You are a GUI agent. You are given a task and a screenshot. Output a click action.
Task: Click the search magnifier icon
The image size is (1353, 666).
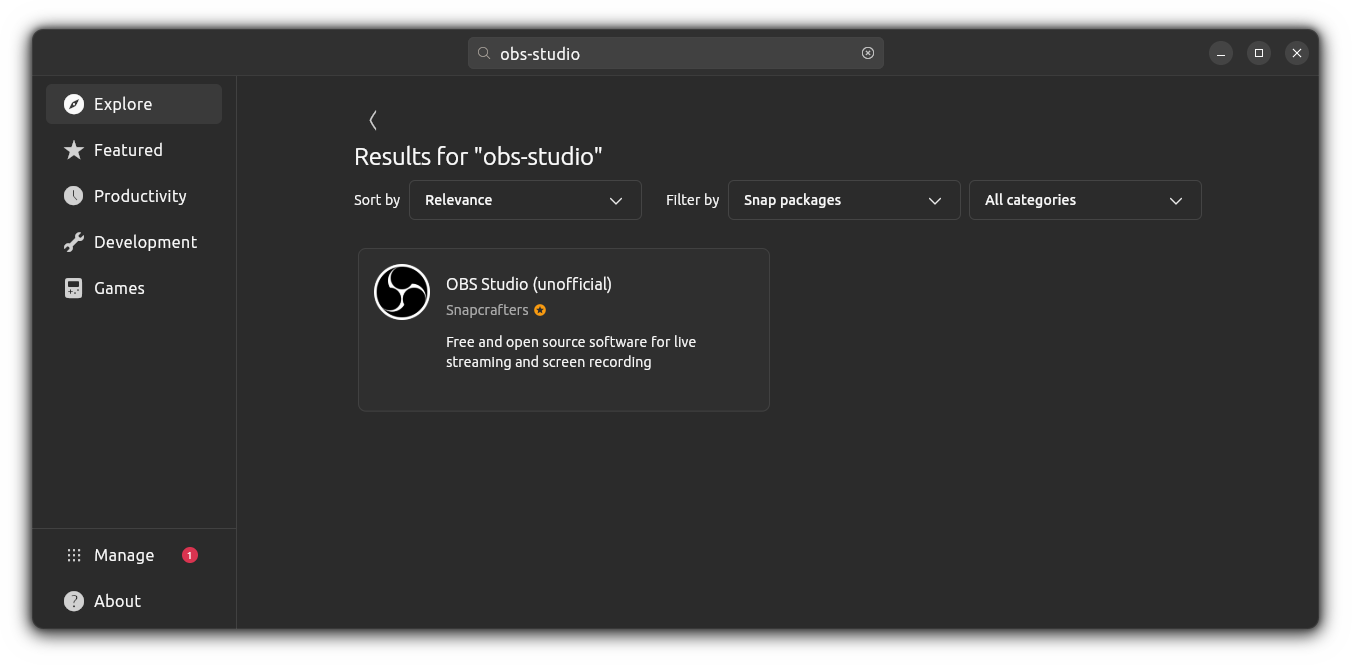point(483,53)
